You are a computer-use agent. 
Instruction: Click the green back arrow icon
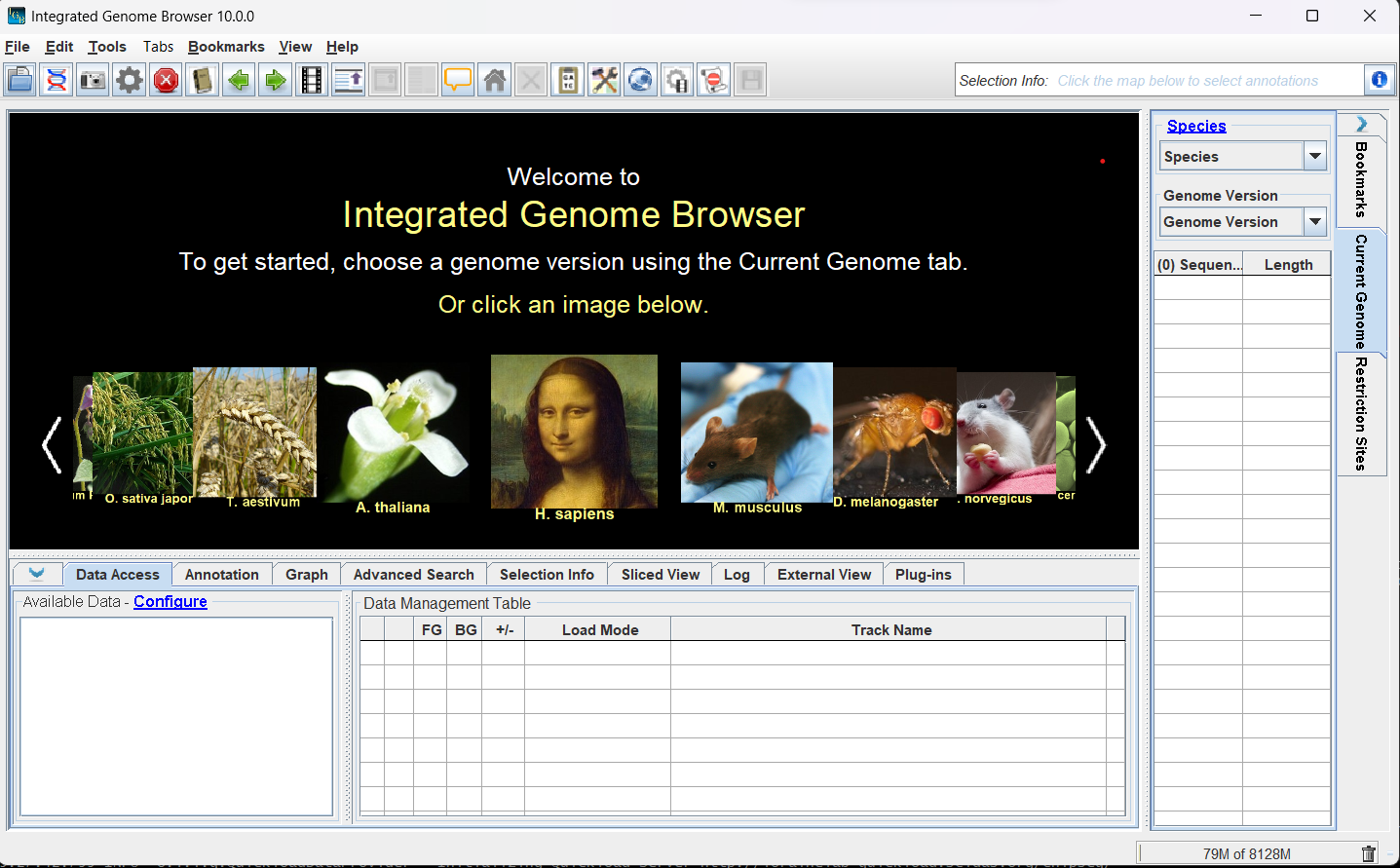(x=239, y=80)
